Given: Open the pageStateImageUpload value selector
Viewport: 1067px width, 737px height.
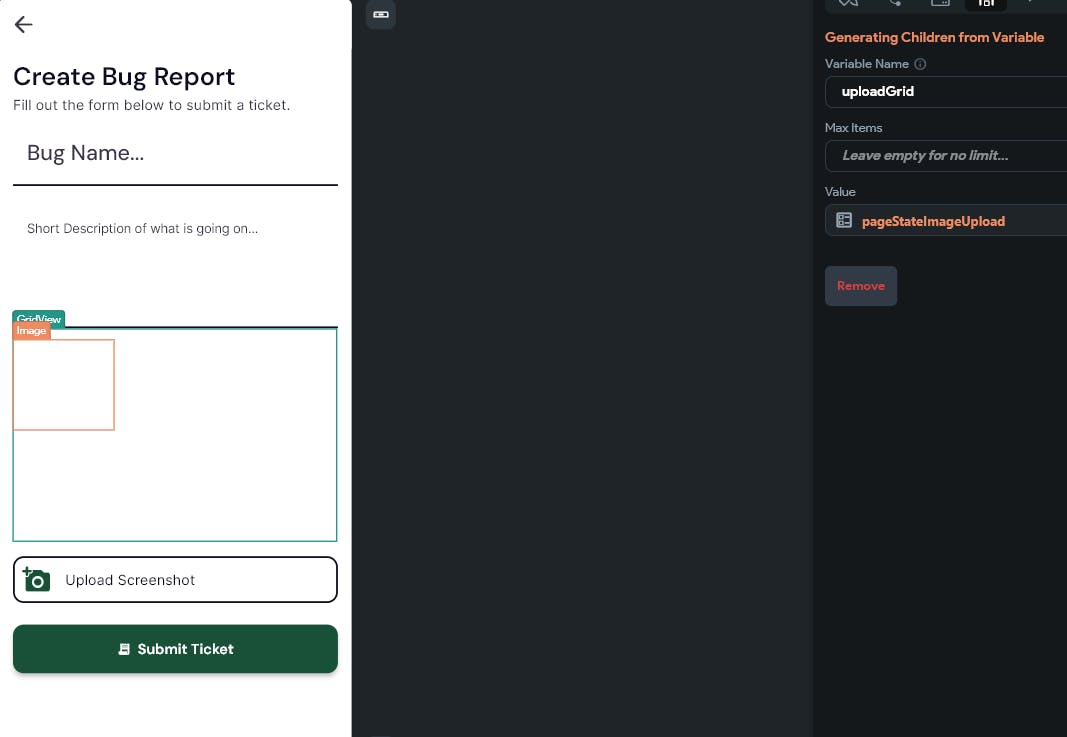Looking at the screenshot, I should pos(946,220).
